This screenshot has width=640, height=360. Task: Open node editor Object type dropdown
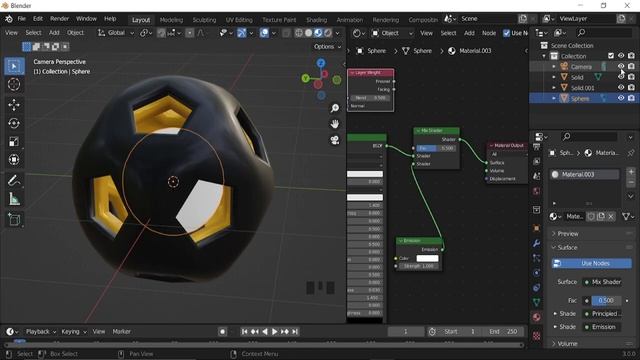(x=392, y=33)
